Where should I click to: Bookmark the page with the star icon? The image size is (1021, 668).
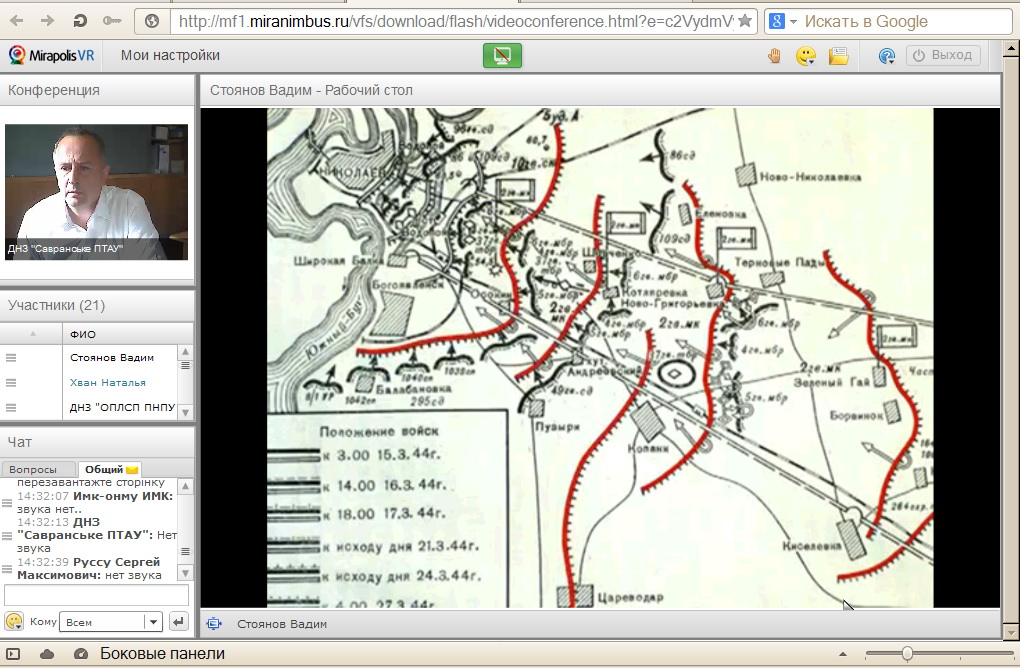[744, 21]
